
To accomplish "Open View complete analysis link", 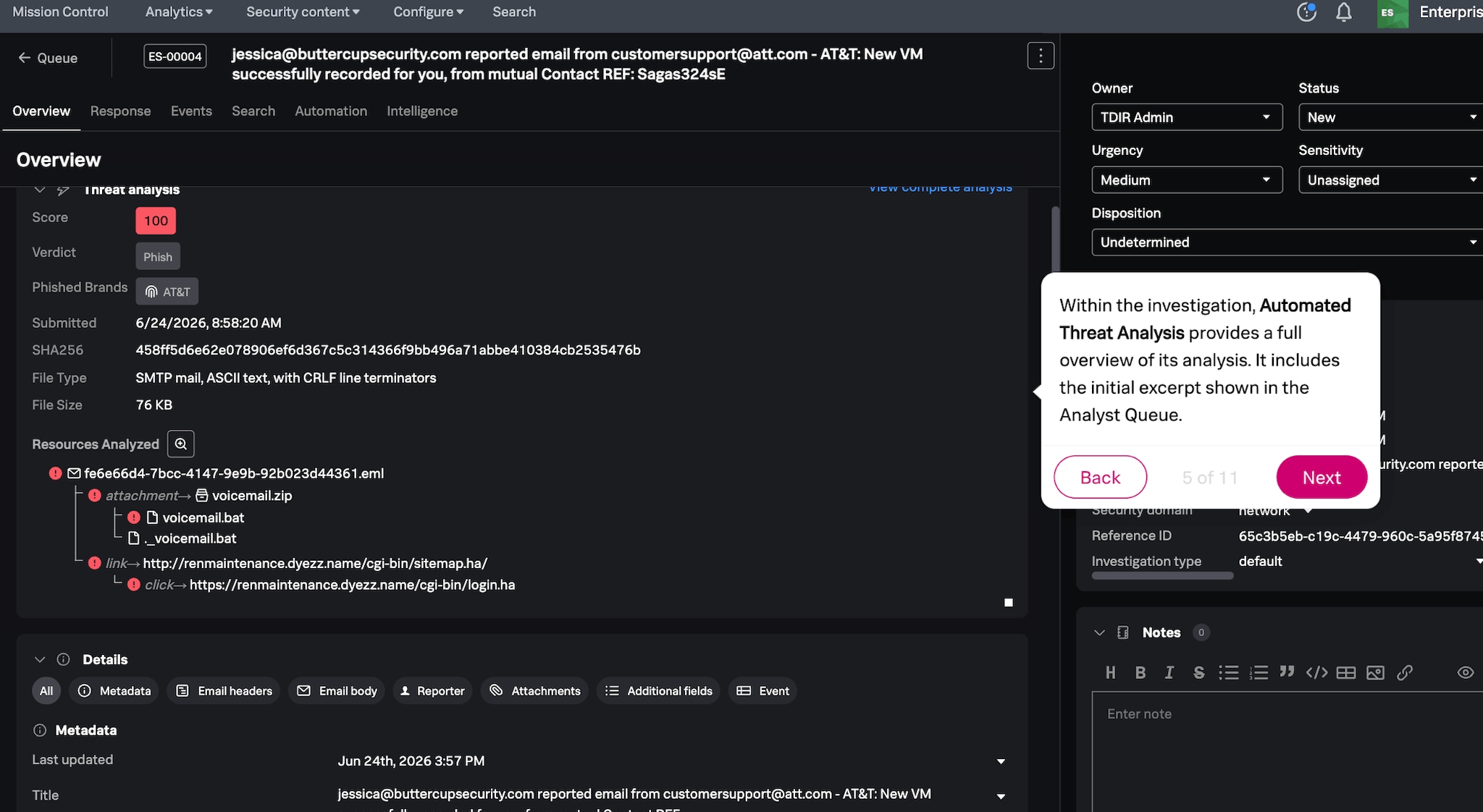I will tap(940, 188).
